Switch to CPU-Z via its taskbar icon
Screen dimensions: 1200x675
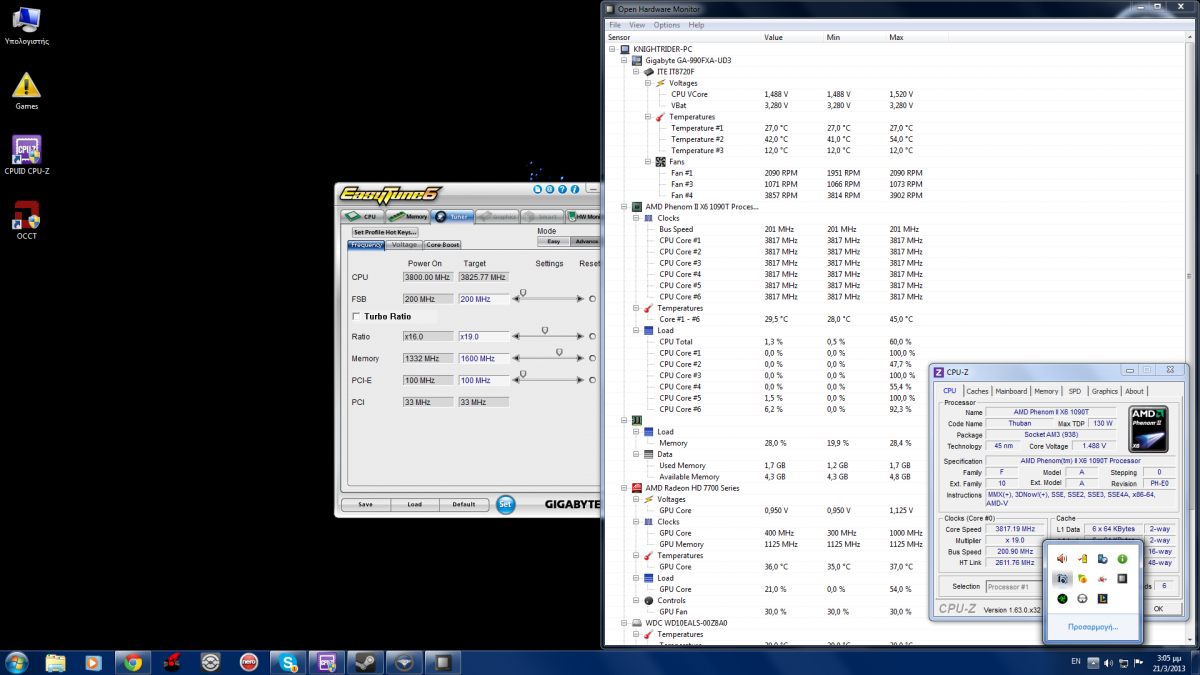point(326,662)
